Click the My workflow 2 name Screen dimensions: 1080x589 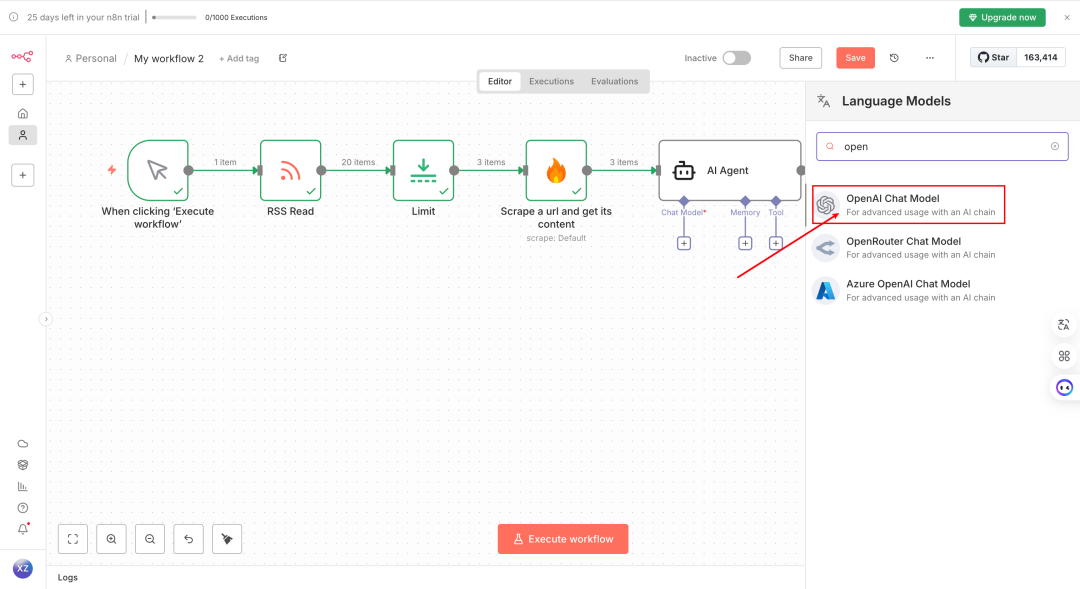click(169, 59)
